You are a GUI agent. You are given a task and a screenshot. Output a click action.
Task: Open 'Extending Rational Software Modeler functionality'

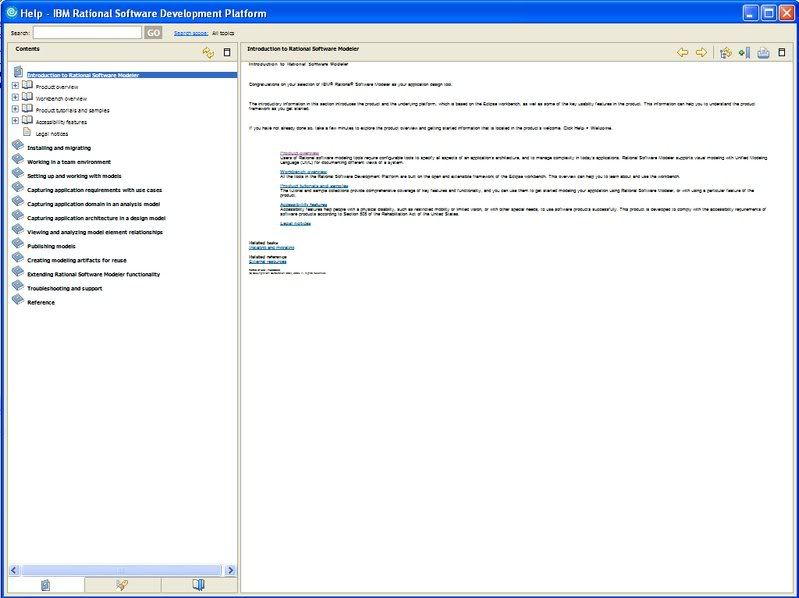coord(93,274)
